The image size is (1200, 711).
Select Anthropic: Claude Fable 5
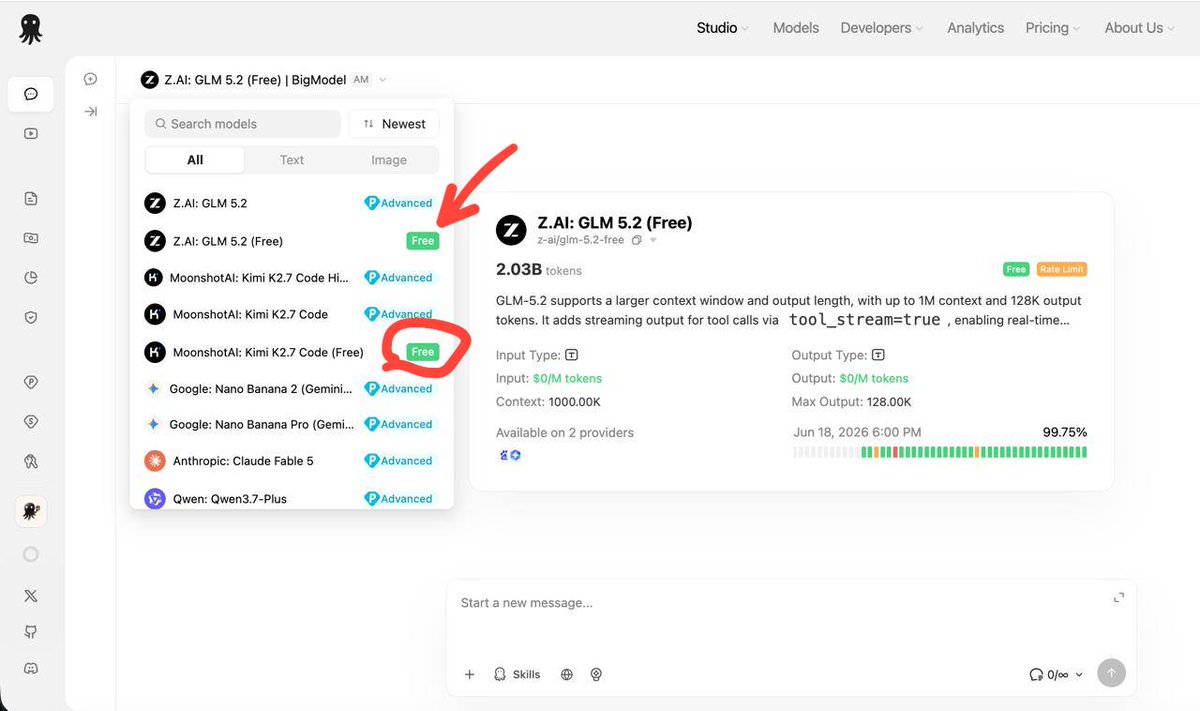(x=292, y=461)
